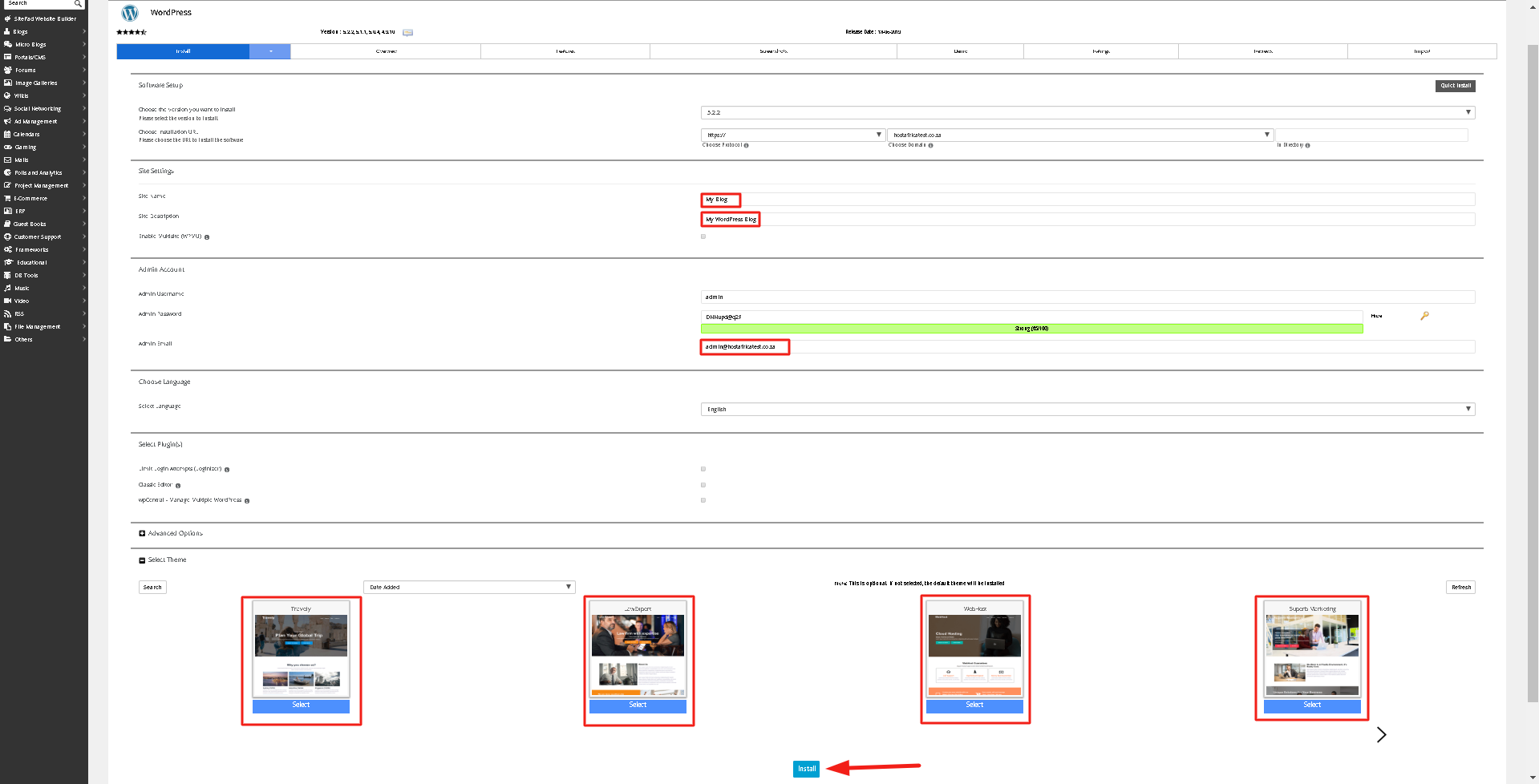The height and width of the screenshot is (784, 1539).
Task: Click the WordPress logo
Action: coord(130,13)
